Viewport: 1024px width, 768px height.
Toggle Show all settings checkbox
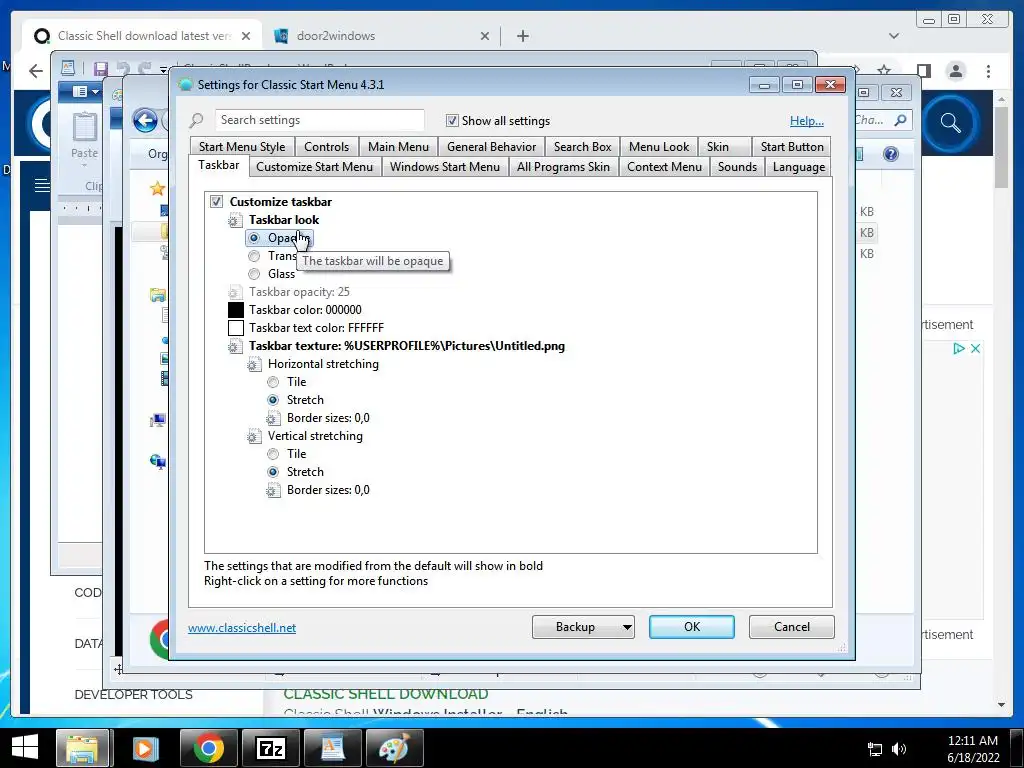(x=451, y=121)
